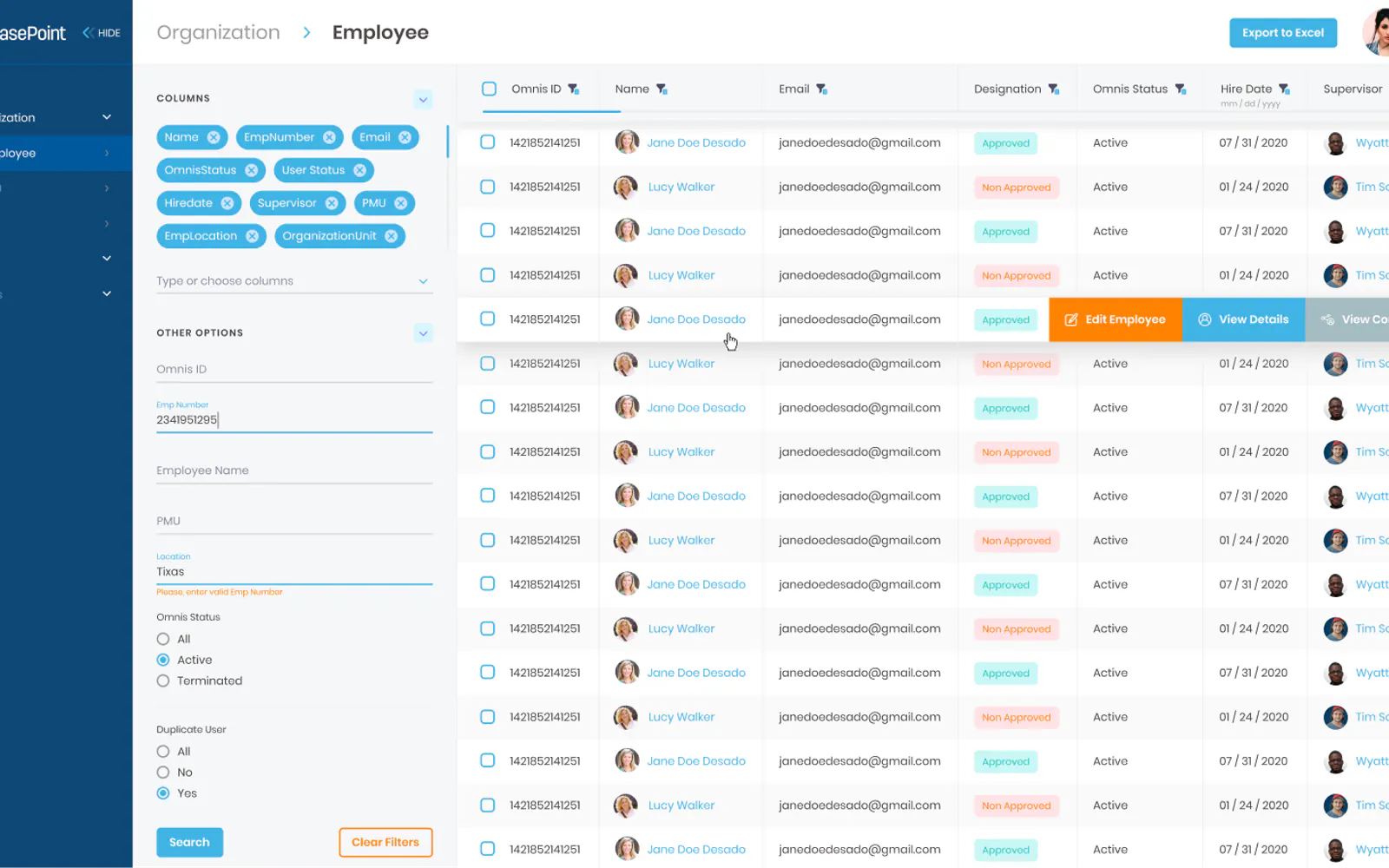Click the Location input field showing Tixas
The height and width of the screenshot is (868, 1389).
click(294, 572)
